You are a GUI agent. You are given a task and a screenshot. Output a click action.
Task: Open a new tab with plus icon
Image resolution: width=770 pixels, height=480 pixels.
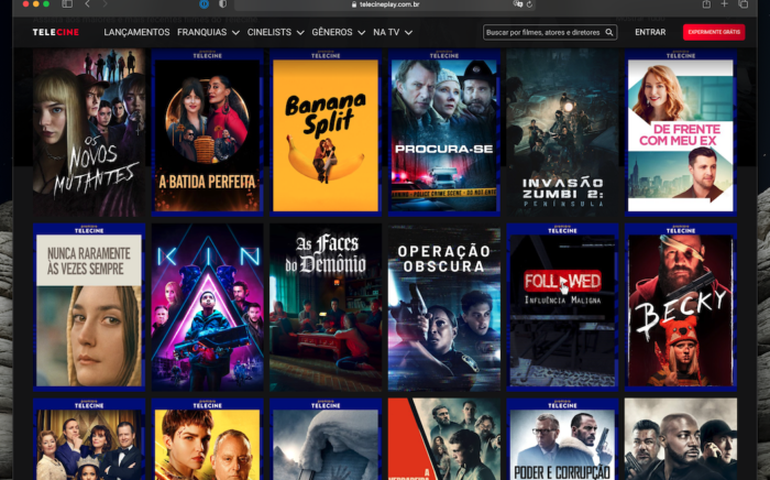point(724,4)
